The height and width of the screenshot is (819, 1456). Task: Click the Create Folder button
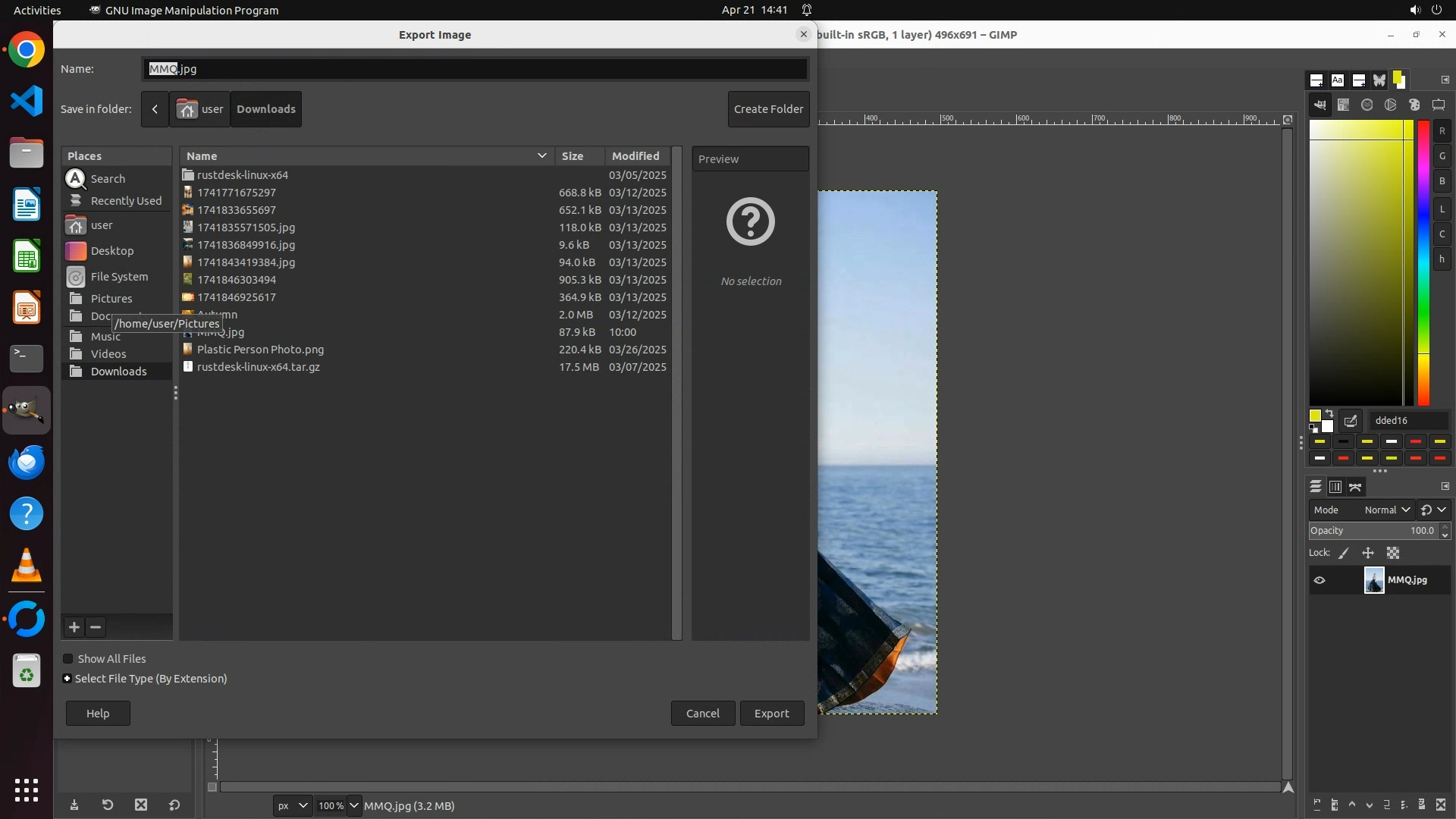pos(768,109)
